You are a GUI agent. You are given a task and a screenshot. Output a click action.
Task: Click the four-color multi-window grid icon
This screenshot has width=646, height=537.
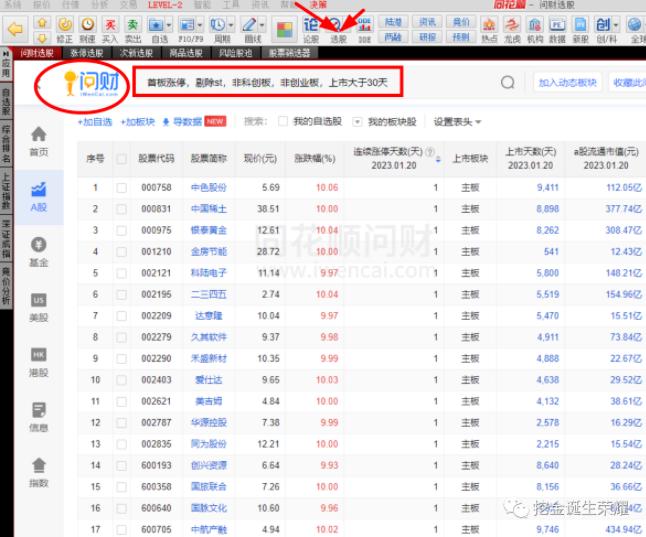click(x=285, y=30)
